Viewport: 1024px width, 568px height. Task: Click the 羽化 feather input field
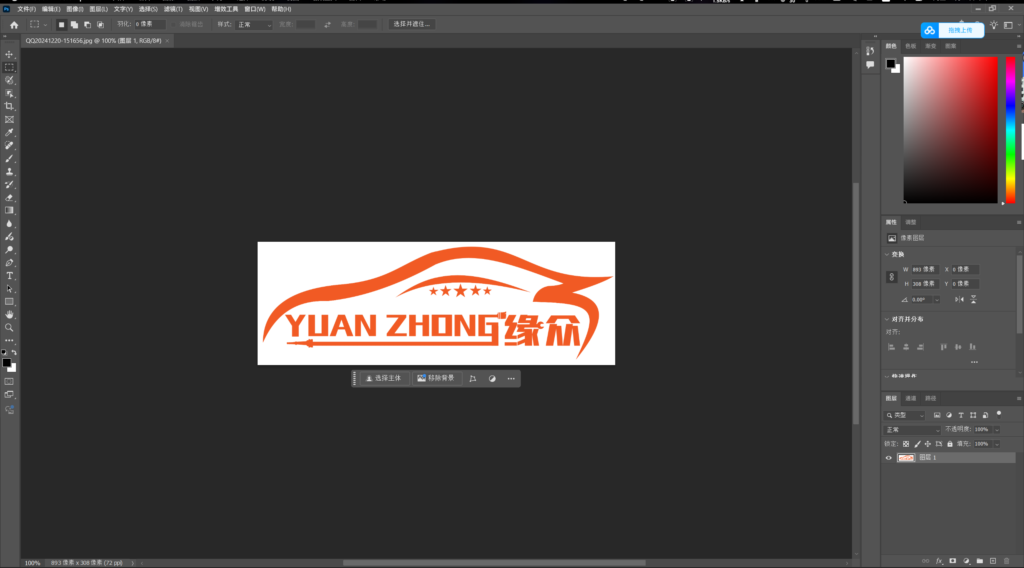tap(149, 24)
